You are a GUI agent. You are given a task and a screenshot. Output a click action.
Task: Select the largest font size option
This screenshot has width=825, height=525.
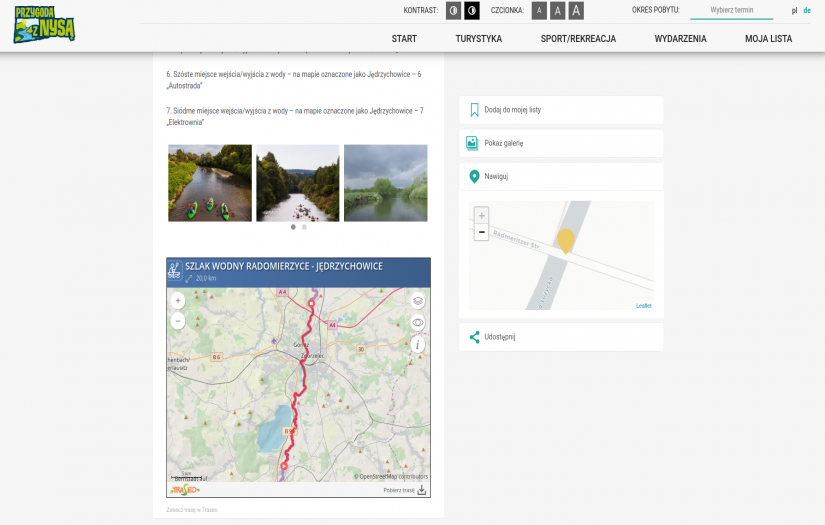pos(576,10)
